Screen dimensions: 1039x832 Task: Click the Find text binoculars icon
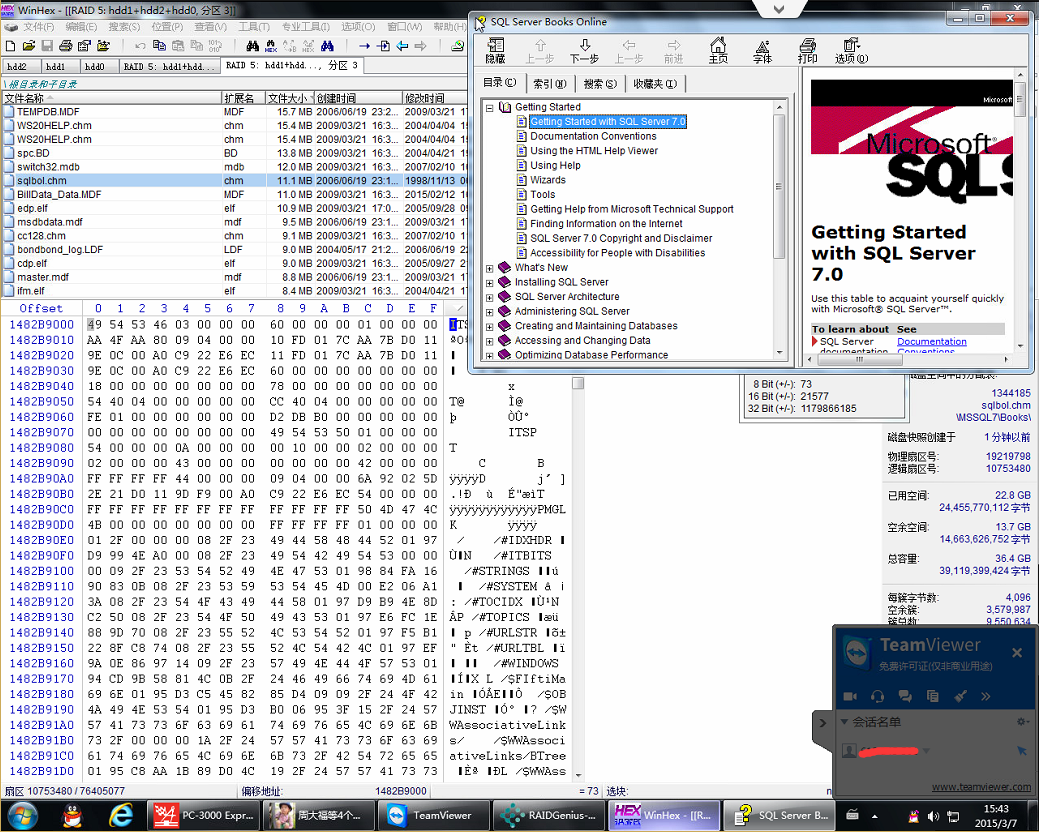click(252, 46)
